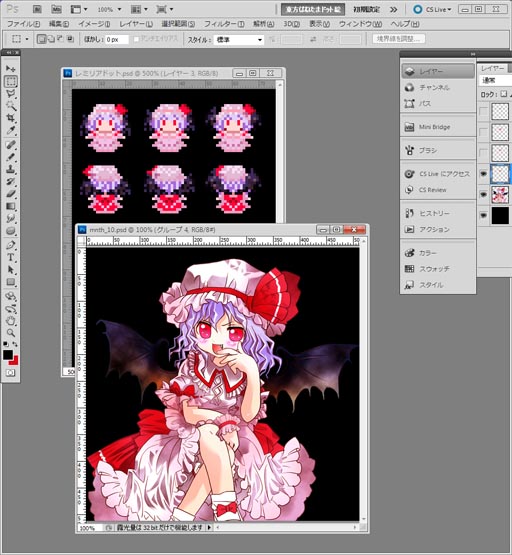Viewport: 512px width, 555px height.
Task: Open the ウィンドウ menu
Action: pyautogui.click(x=361, y=24)
